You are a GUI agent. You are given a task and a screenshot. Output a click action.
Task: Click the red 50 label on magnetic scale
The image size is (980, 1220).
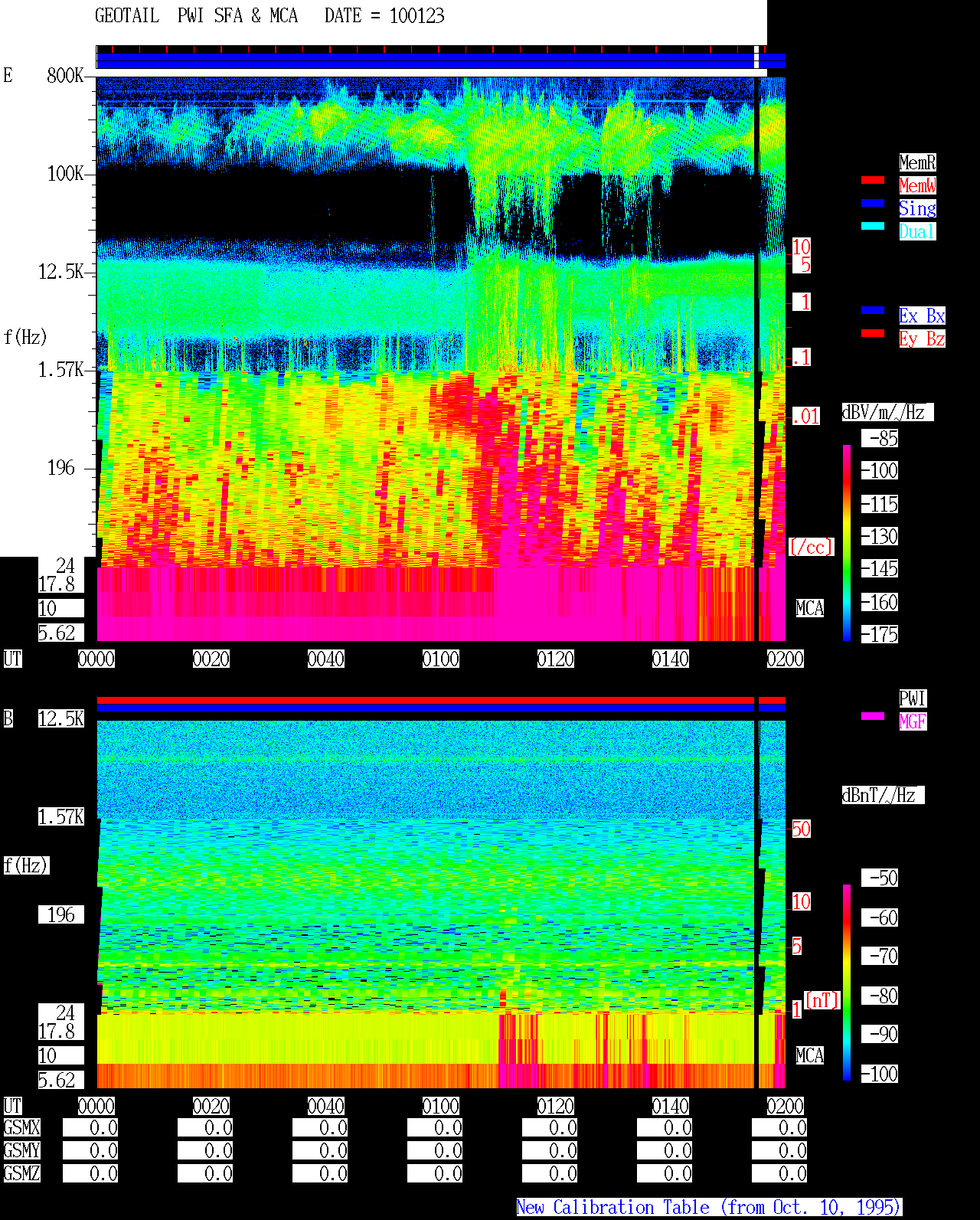click(801, 829)
